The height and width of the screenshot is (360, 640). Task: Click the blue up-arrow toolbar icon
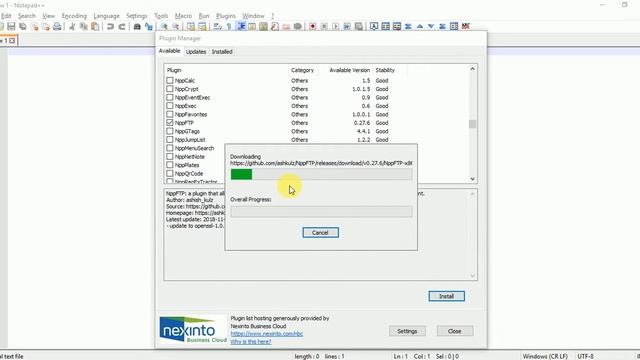click(x=420, y=27)
